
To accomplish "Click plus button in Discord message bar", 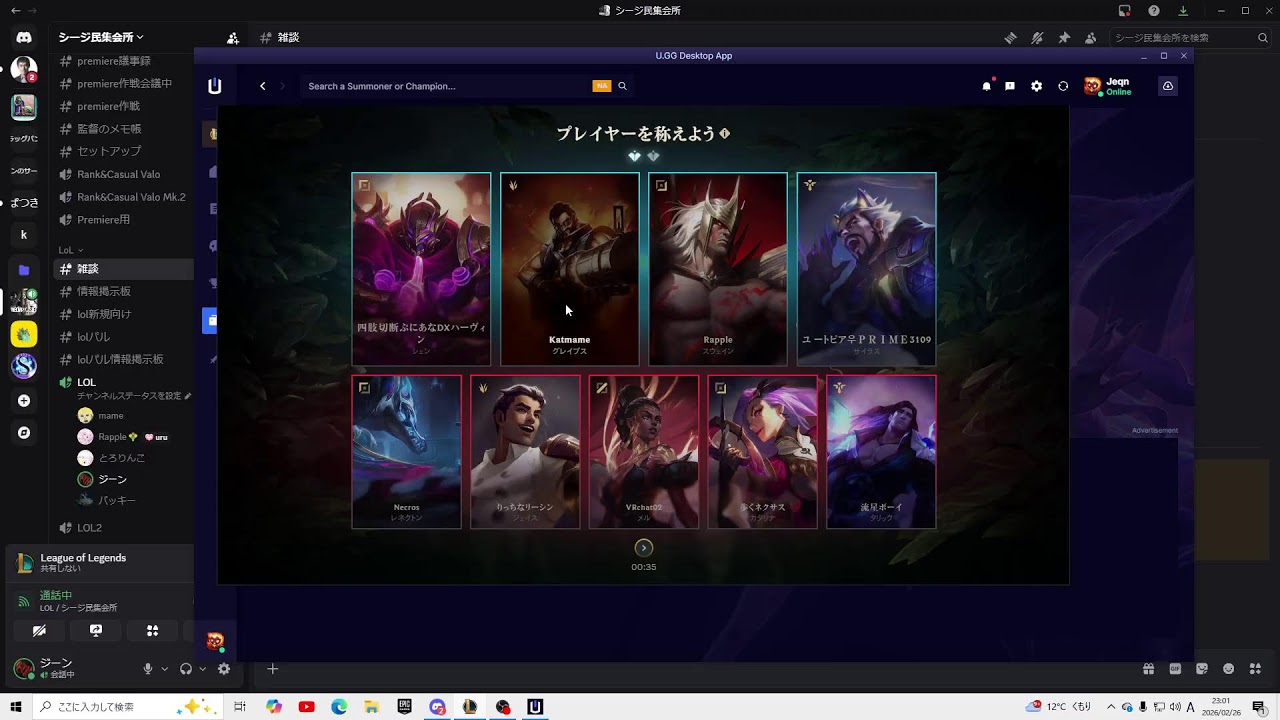I will tap(272, 669).
